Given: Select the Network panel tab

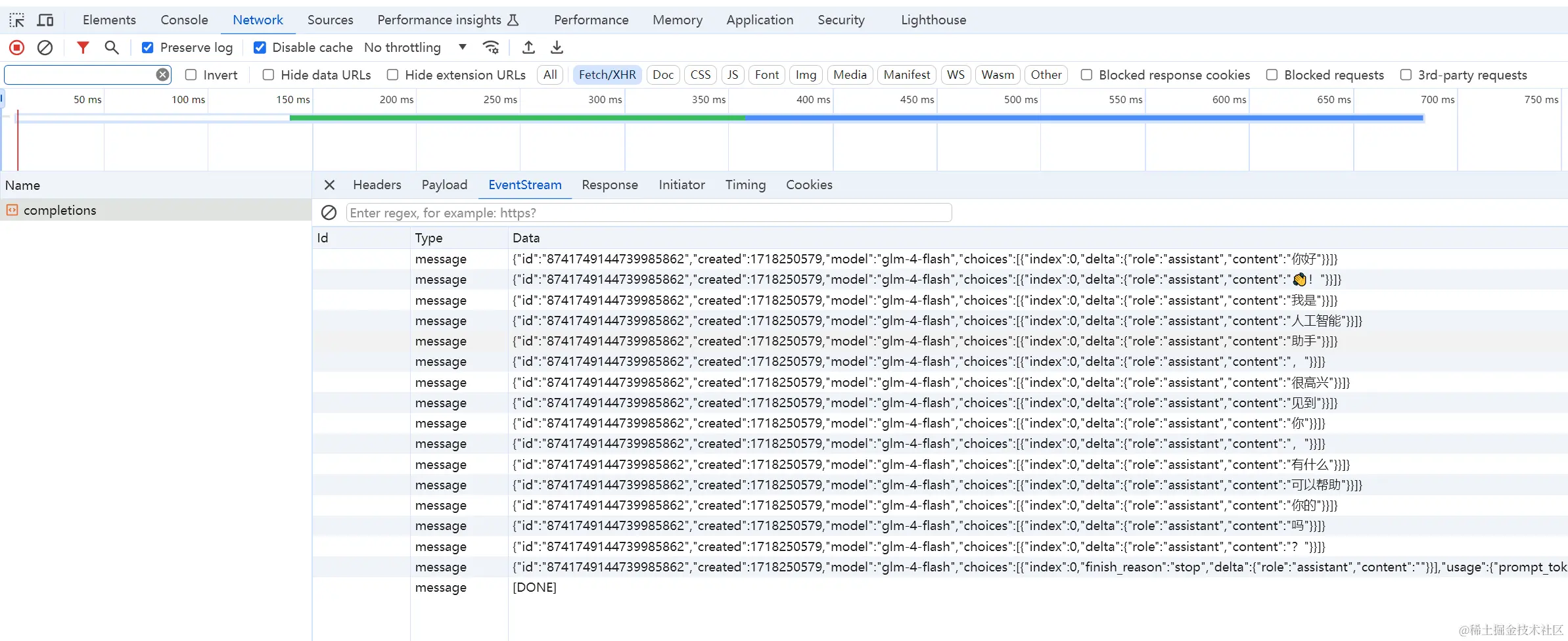Looking at the screenshot, I should (x=258, y=20).
